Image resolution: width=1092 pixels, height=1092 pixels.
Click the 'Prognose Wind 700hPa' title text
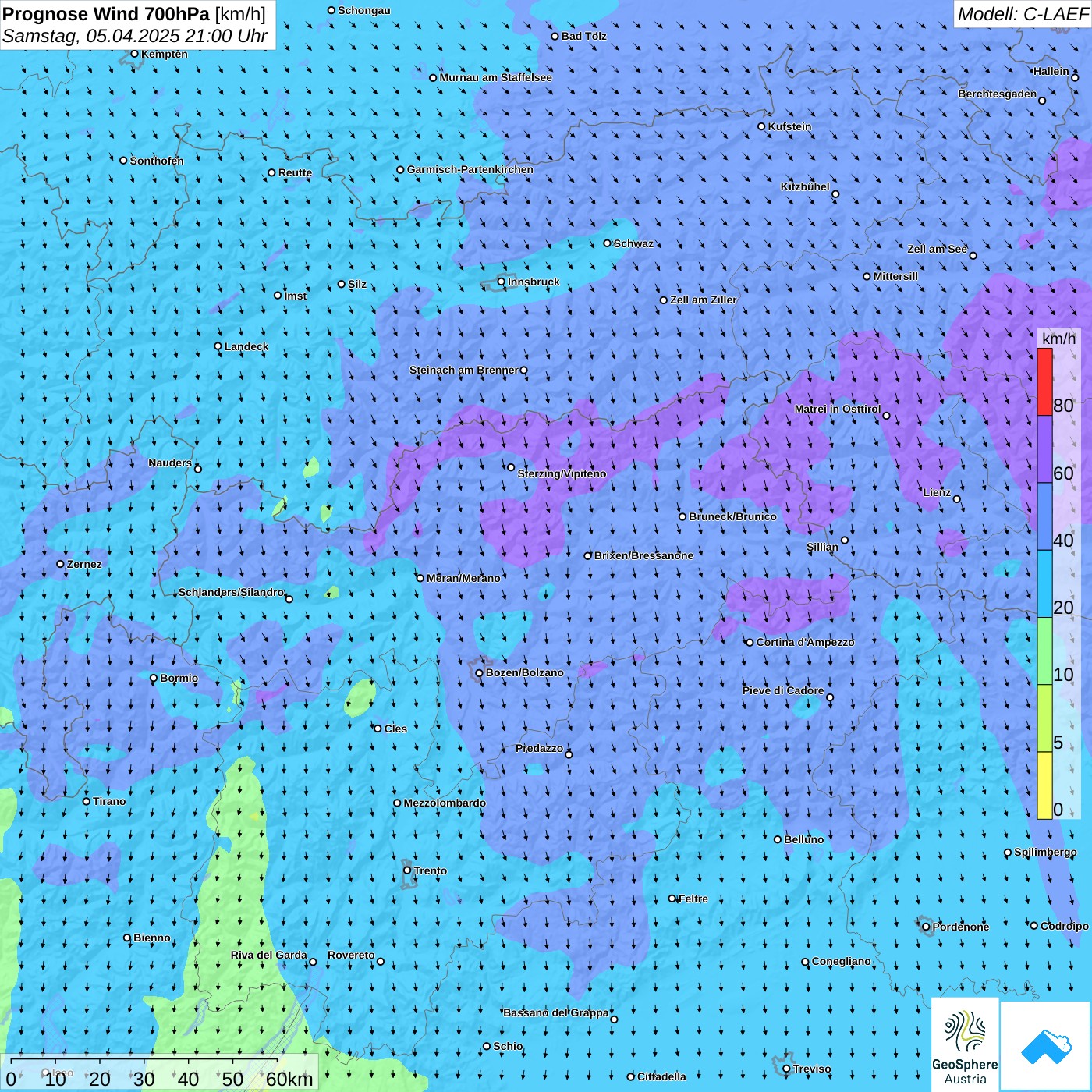point(107,13)
